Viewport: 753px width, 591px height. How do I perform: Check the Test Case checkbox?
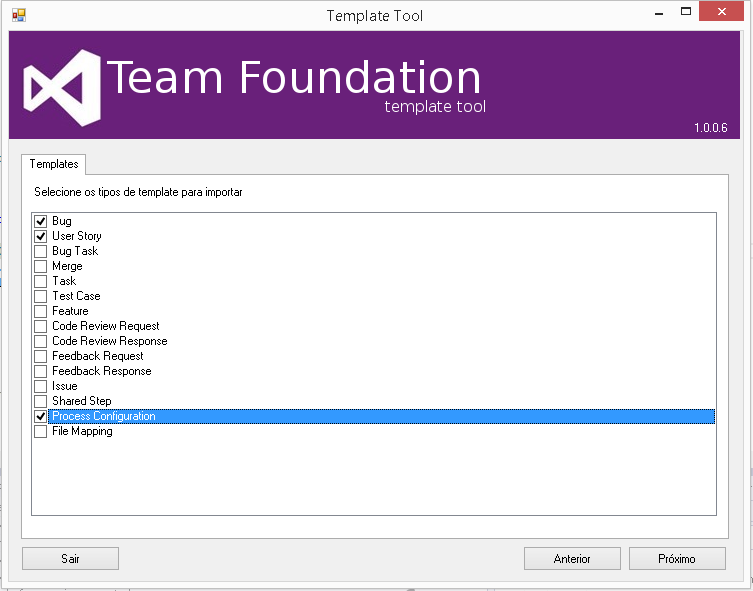point(40,296)
